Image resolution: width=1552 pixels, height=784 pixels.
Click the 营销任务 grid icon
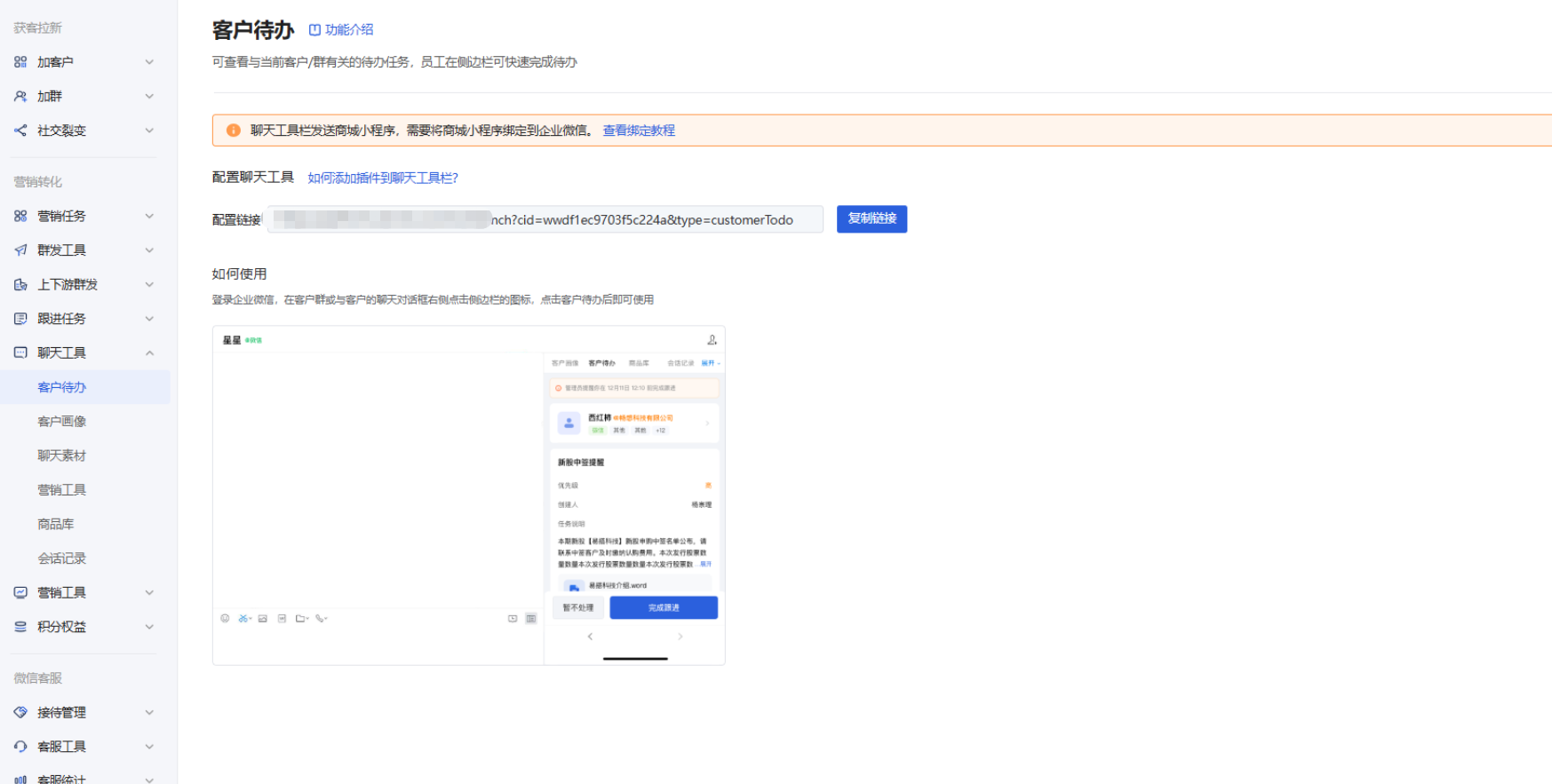pyautogui.click(x=20, y=216)
